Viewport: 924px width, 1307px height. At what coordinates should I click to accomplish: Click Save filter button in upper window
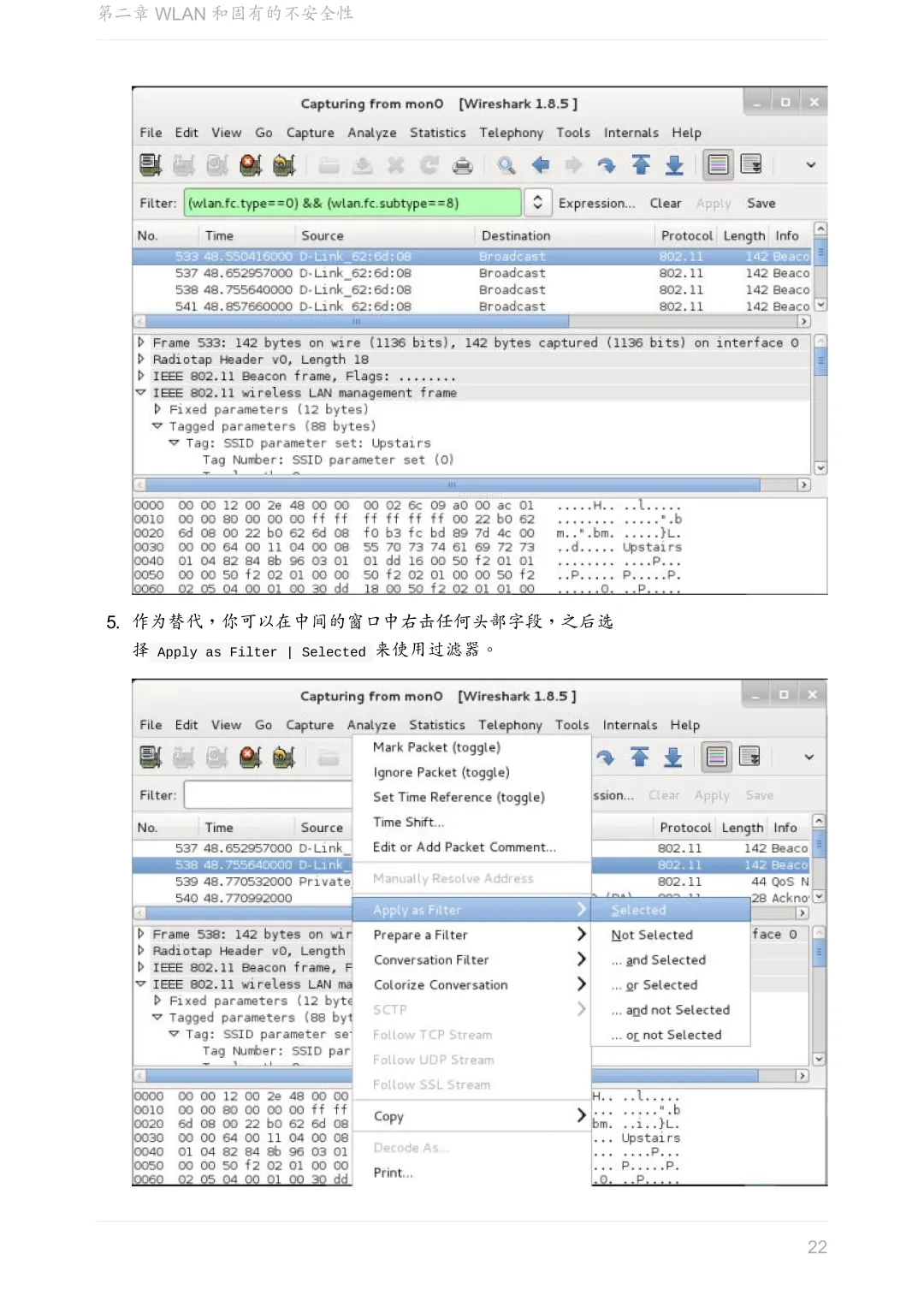pos(761,203)
